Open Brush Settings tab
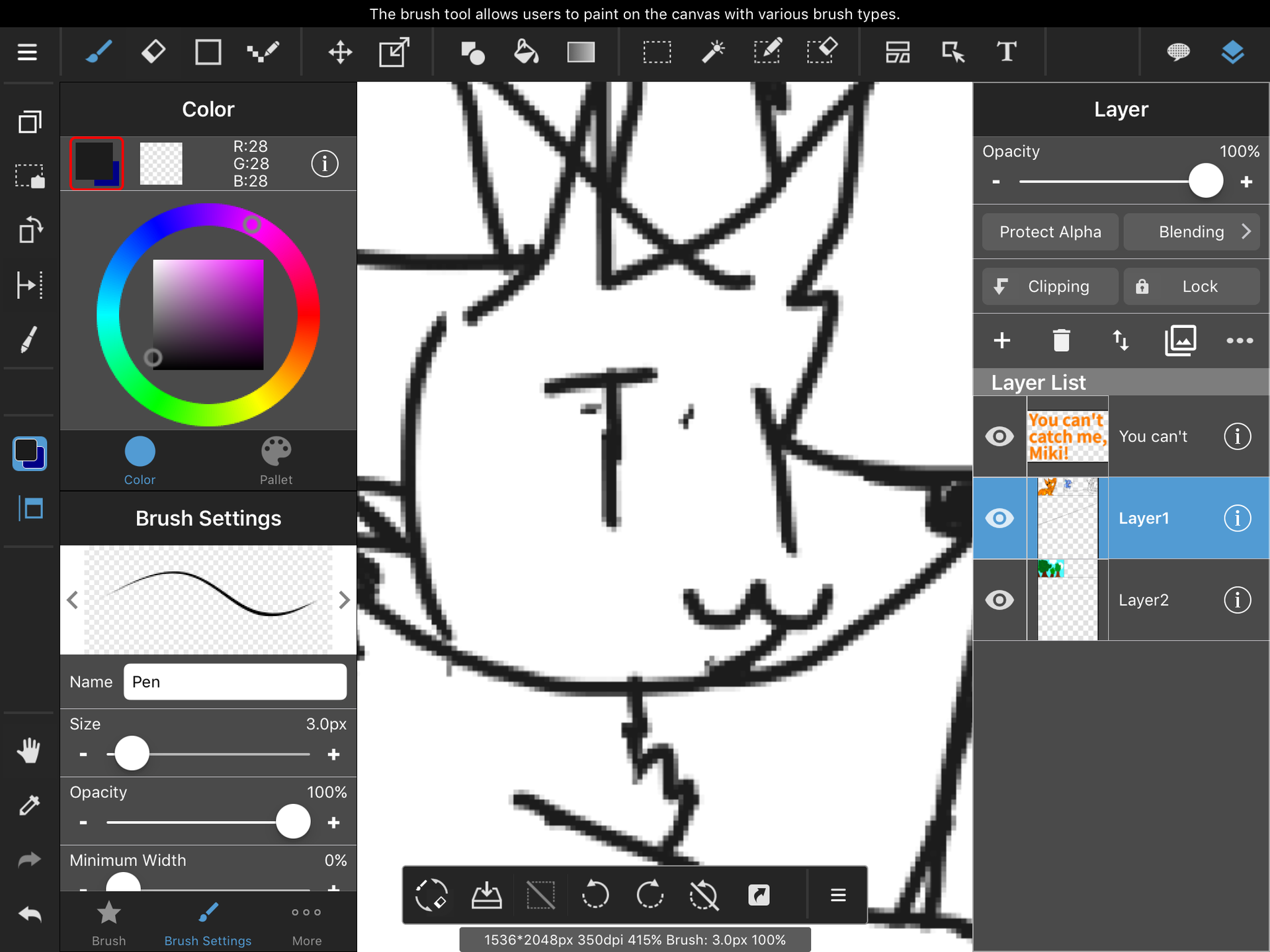The height and width of the screenshot is (952, 1270). (x=208, y=924)
